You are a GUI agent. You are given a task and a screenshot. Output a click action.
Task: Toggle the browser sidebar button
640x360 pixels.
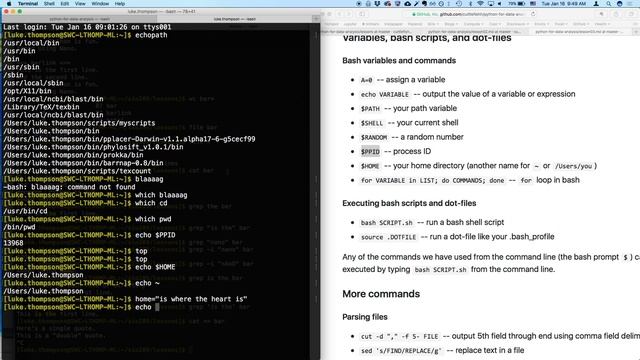coord(362,14)
